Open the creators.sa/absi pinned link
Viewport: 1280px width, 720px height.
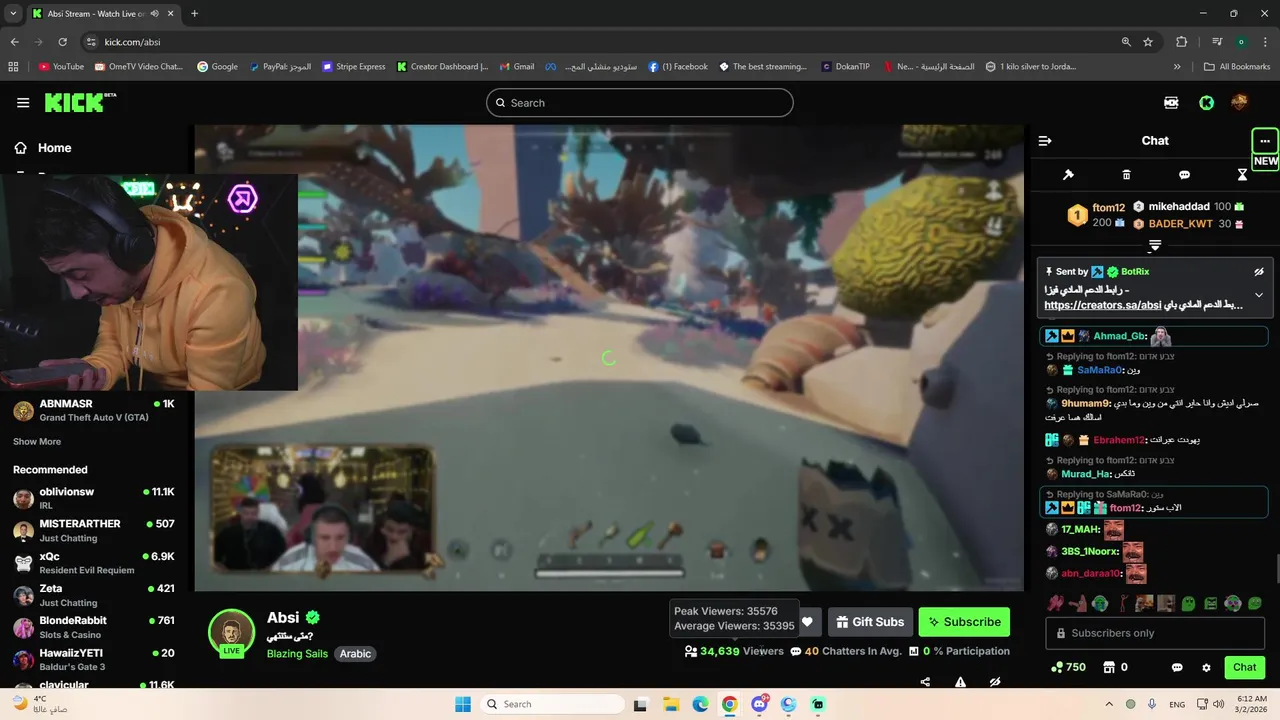click(1102, 305)
